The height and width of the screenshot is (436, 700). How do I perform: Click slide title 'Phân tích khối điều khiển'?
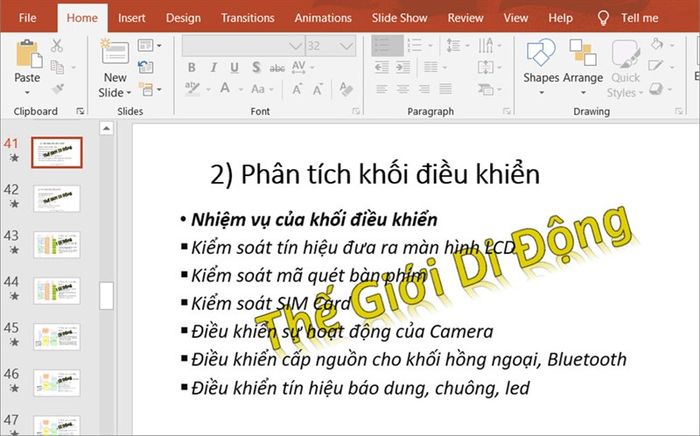390,174
